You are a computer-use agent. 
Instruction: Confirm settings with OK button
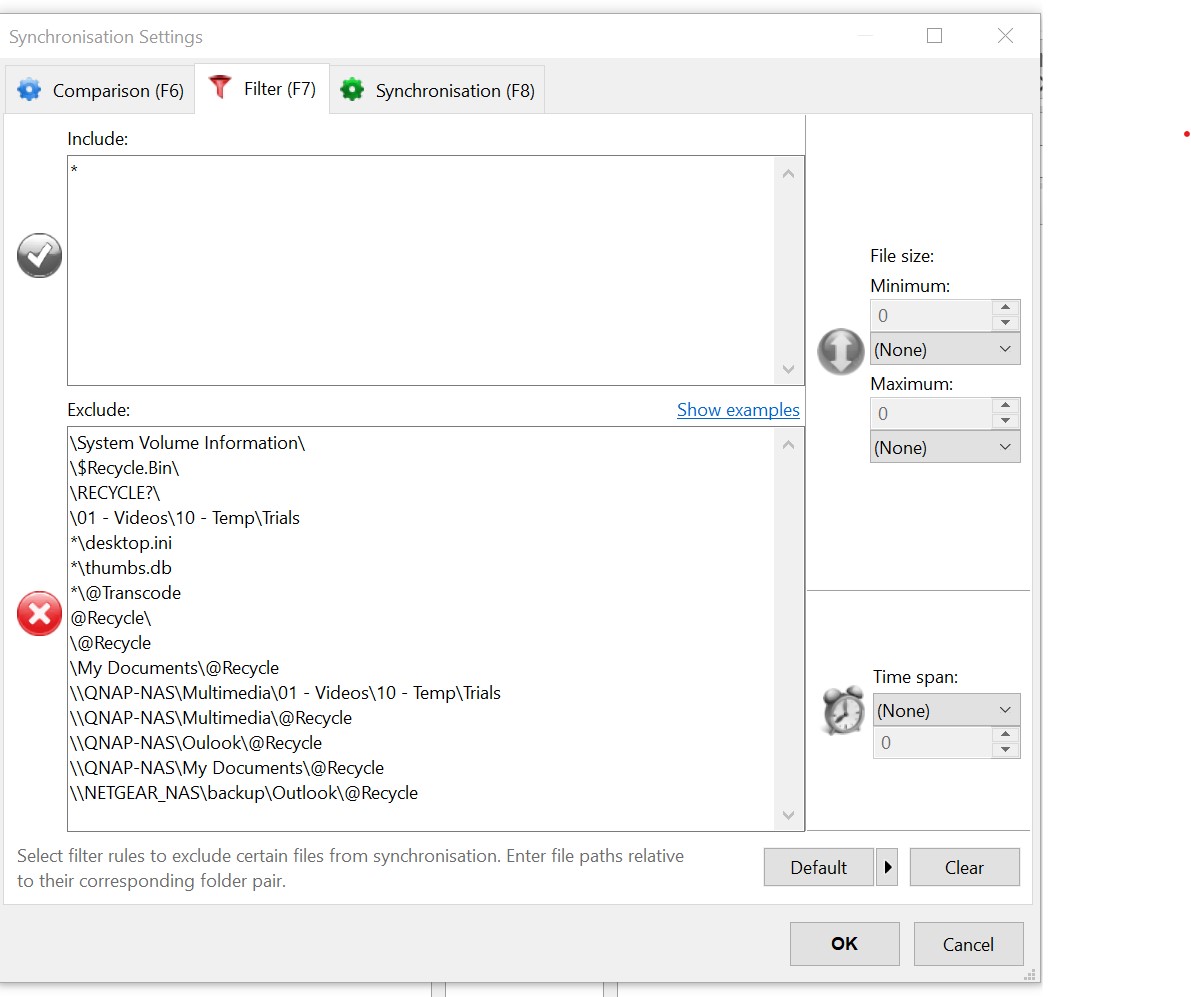[845, 944]
